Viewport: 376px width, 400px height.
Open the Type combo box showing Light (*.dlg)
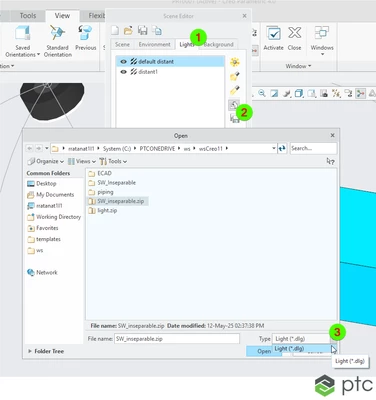[304, 339]
